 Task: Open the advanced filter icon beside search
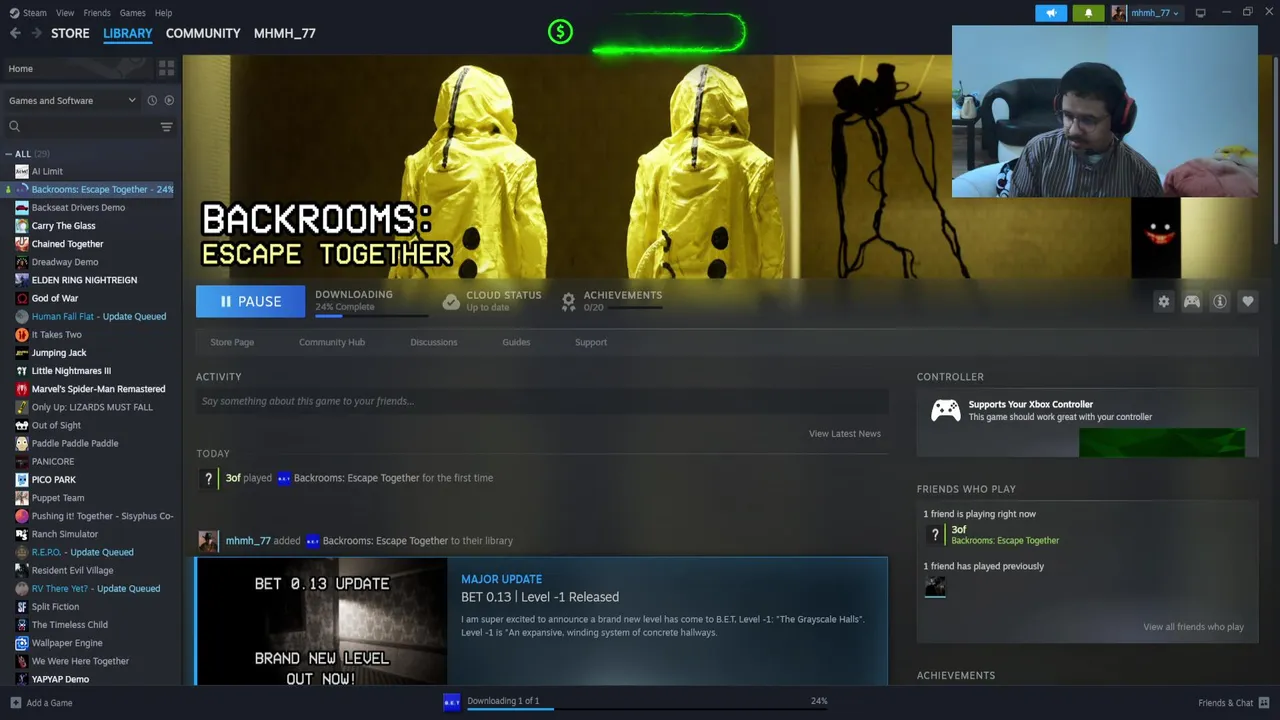(166, 126)
